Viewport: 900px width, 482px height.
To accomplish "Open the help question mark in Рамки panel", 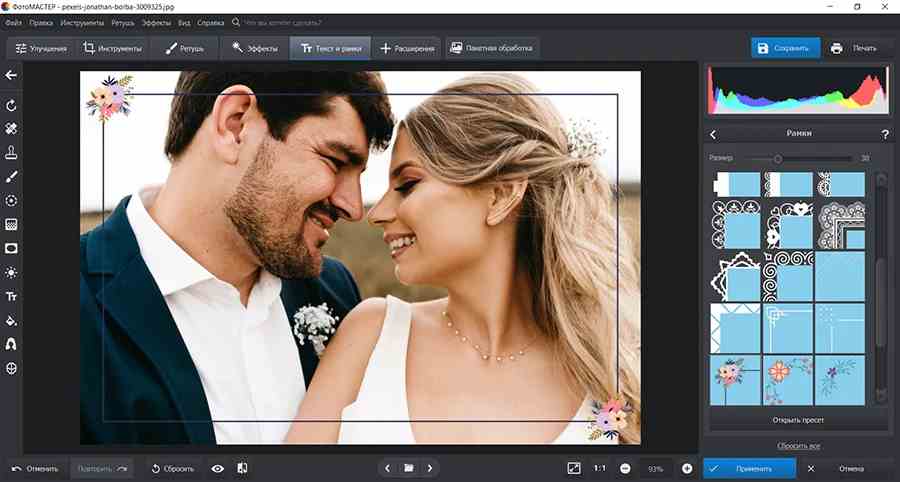I will [x=884, y=134].
